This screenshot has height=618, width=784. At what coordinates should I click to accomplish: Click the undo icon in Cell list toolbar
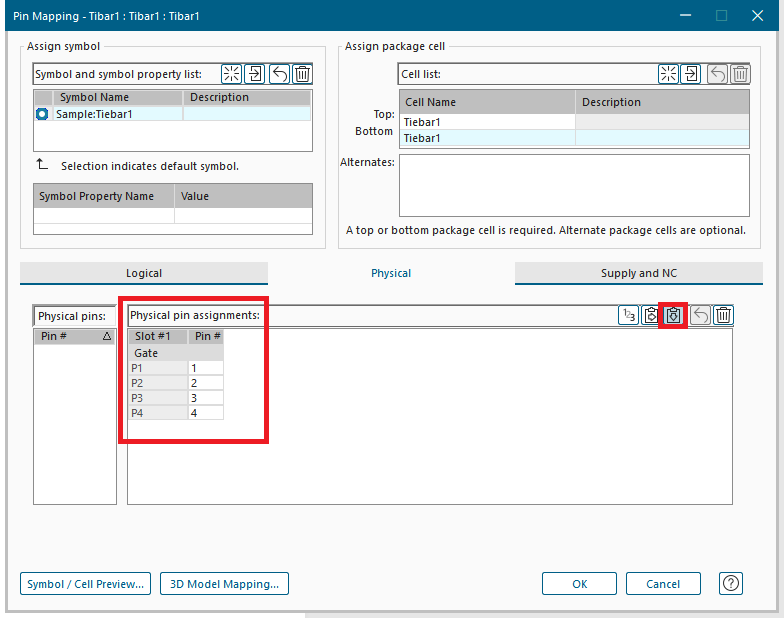point(717,74)
